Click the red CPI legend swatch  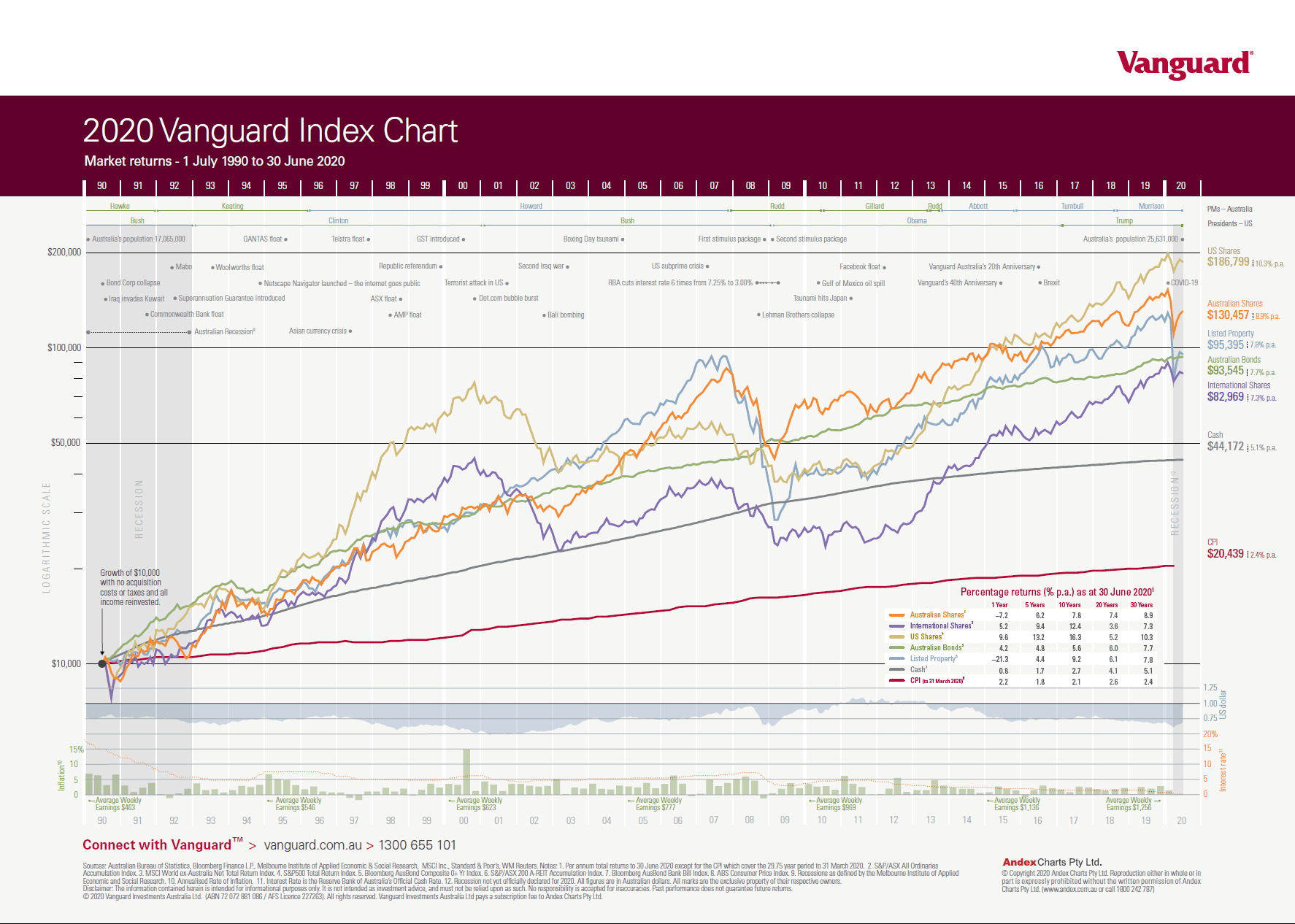tap(896, 681)
